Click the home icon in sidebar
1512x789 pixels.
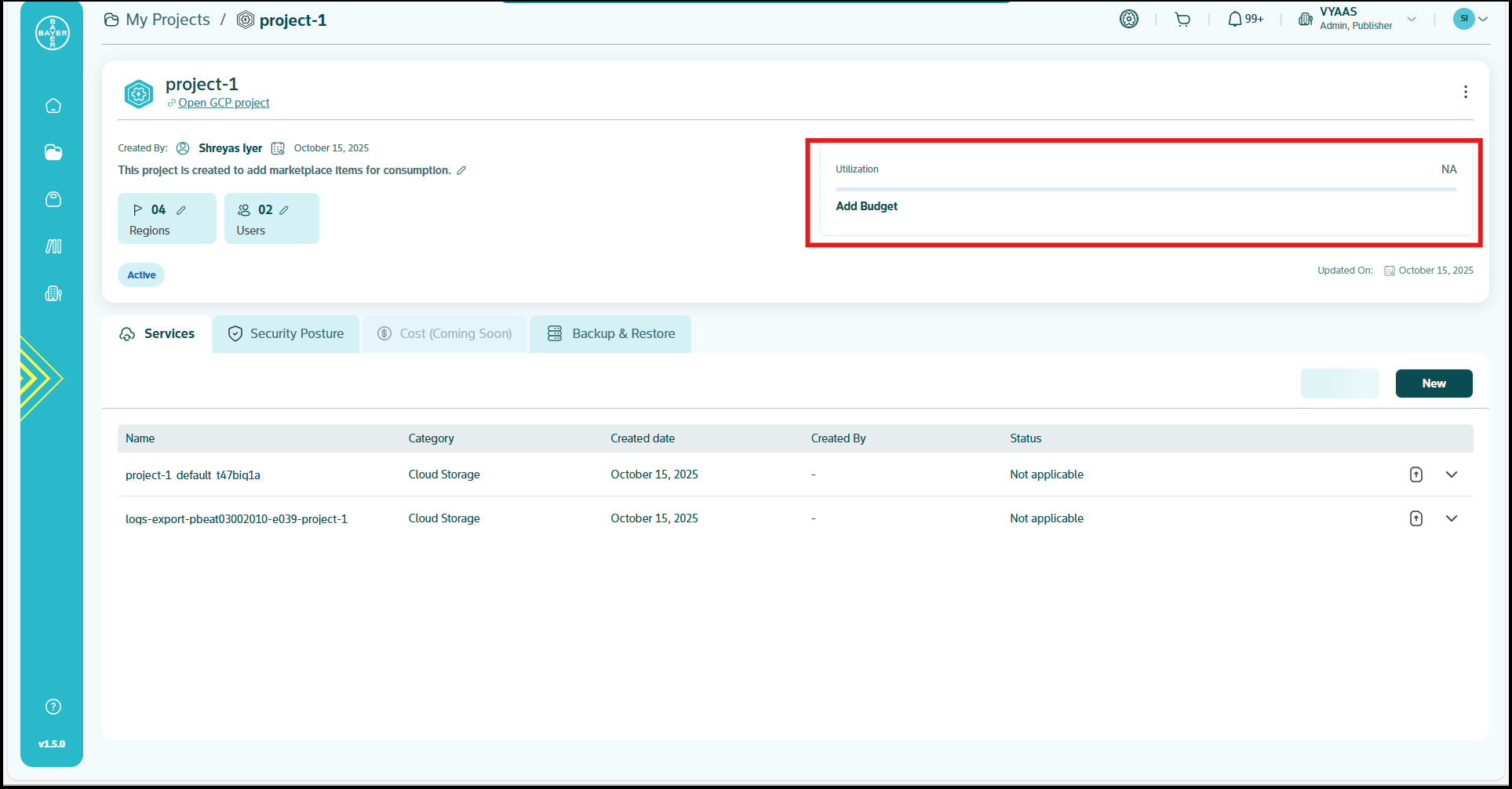point(53,106)
